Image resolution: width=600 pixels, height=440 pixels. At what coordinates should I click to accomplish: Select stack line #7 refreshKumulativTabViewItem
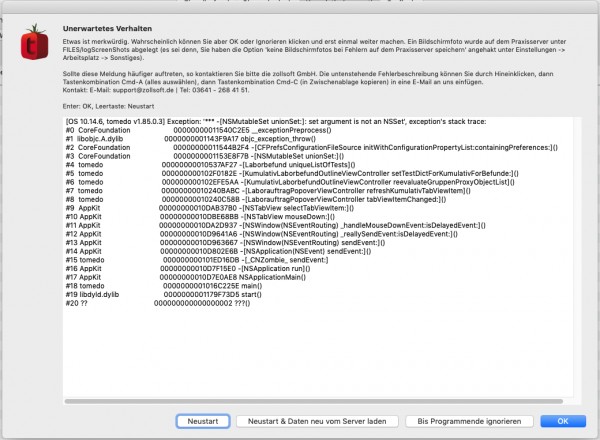268,191
